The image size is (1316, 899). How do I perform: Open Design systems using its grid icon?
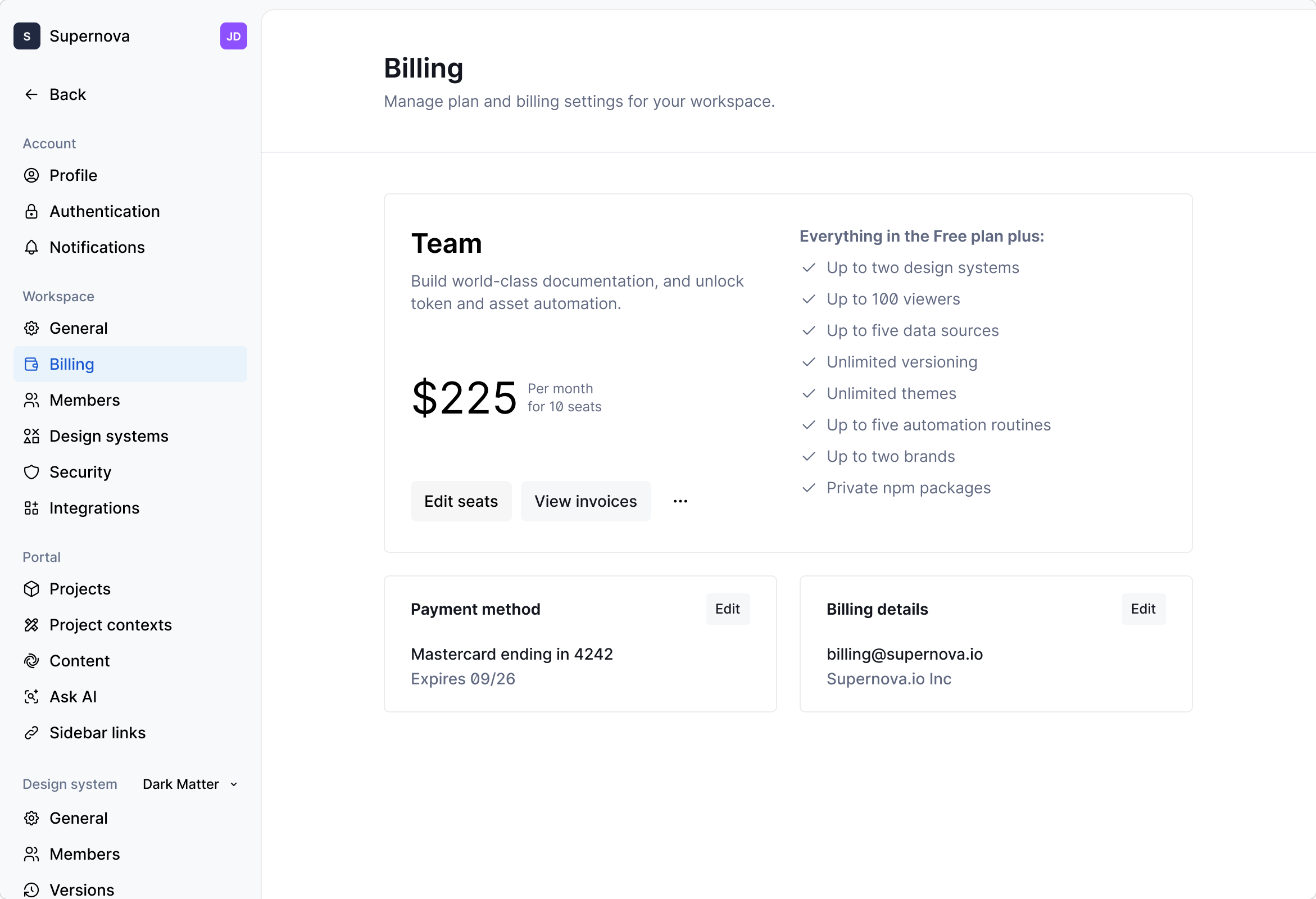pyautogui.click(x=31, y=436)
